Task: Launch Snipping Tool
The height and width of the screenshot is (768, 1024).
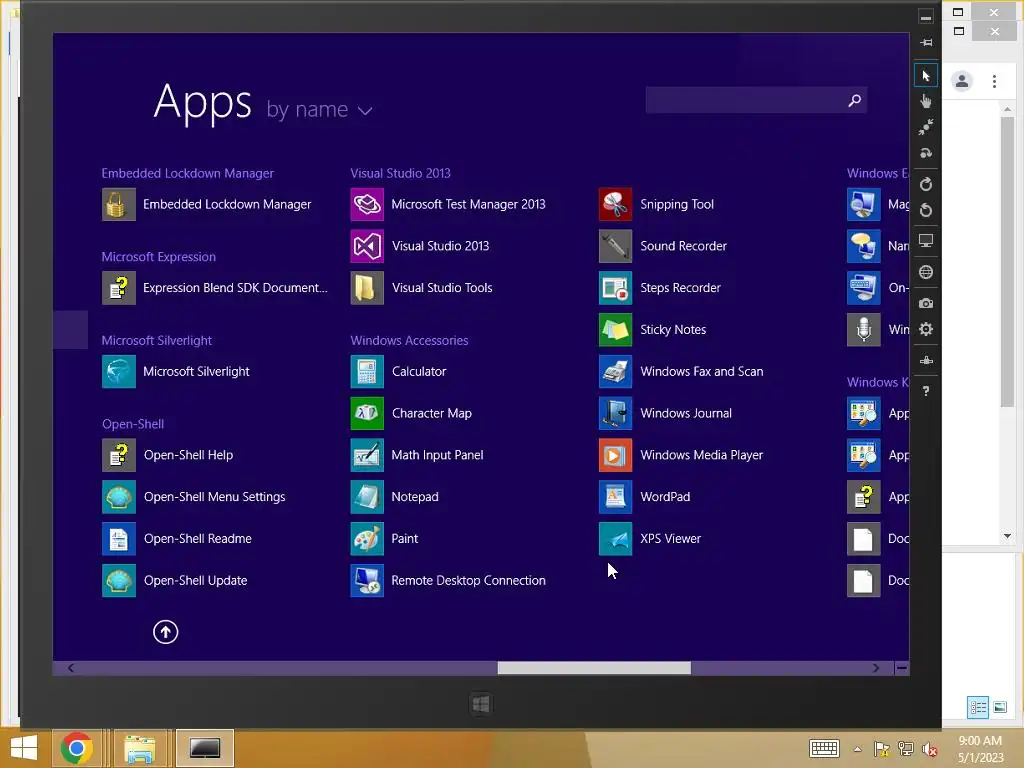Action: 656,204
